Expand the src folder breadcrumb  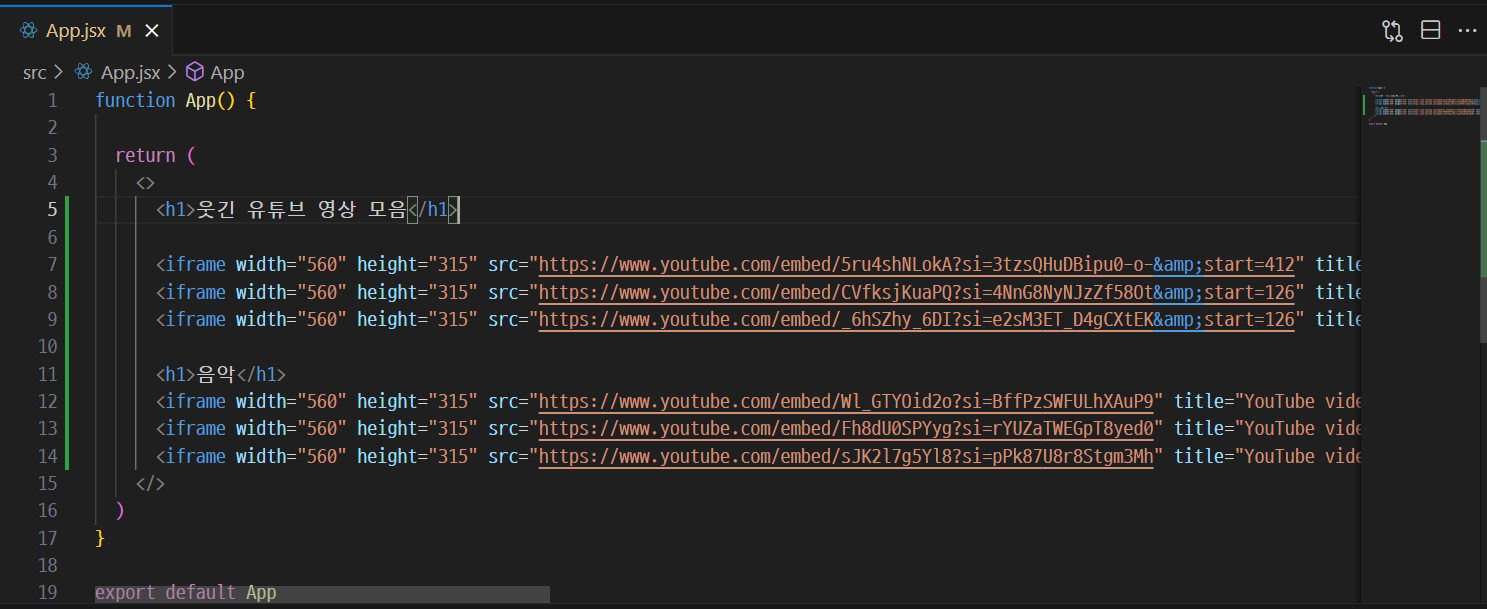tap(35, 72)
